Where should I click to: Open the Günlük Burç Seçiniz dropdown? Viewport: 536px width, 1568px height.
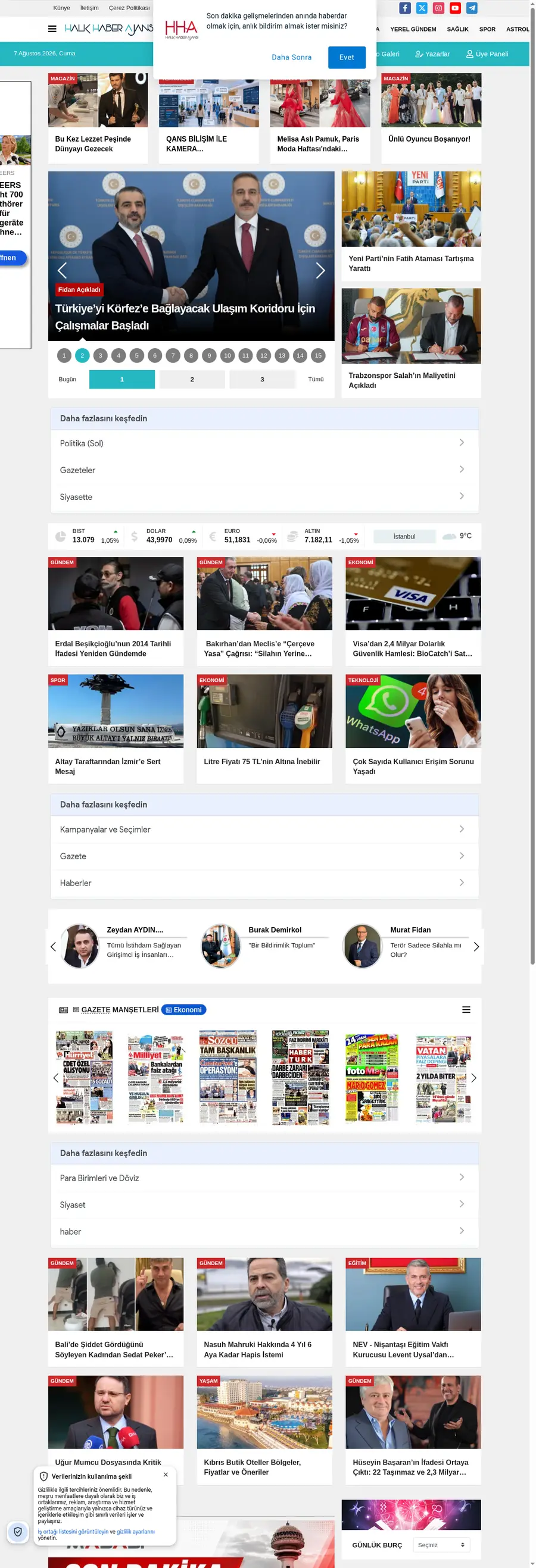(441, 1545)
